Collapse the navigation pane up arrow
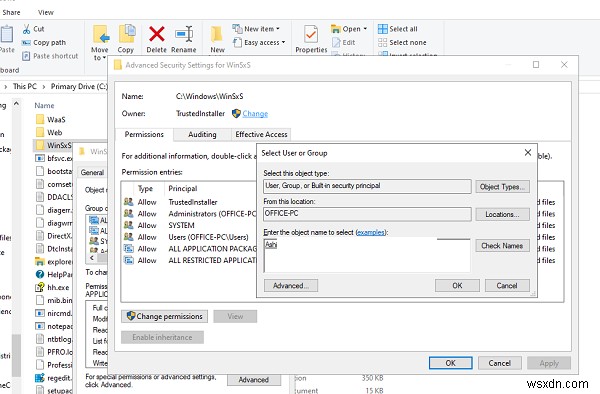Viewport: 600px width, 394px height. point(16,104)
